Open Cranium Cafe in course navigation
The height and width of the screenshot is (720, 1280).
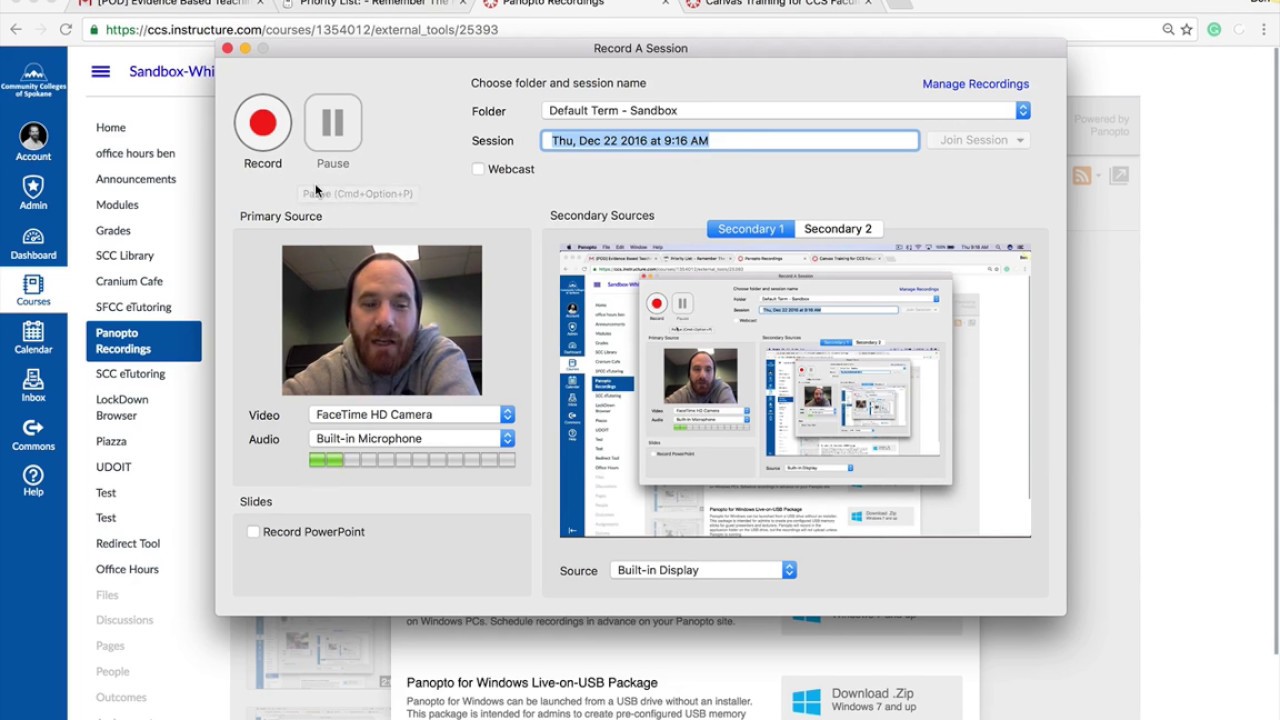click(x=129, y=282)
